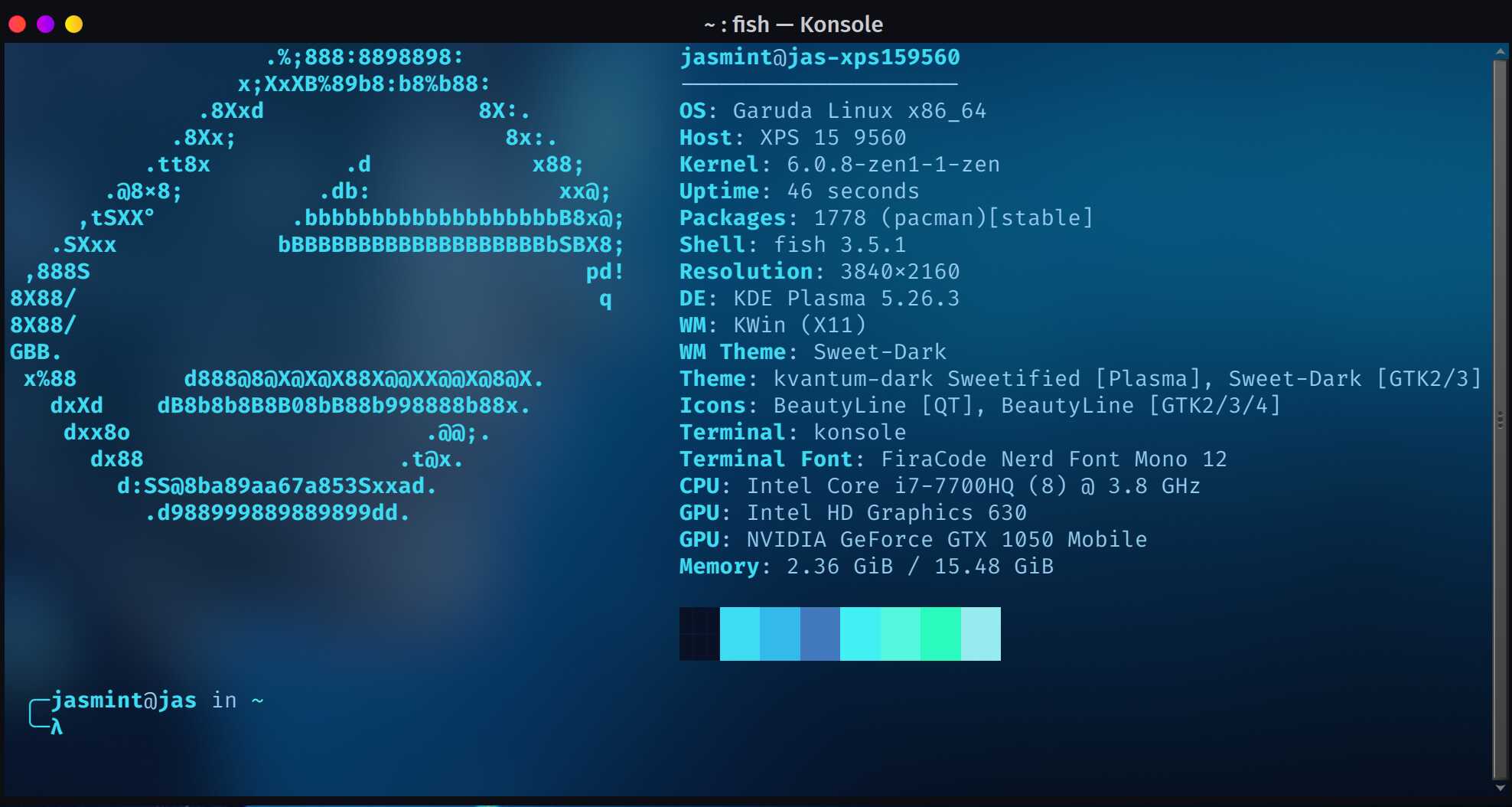Click the first cyan color block
This screenshot has width=1512, height=807.
[740, 634]
